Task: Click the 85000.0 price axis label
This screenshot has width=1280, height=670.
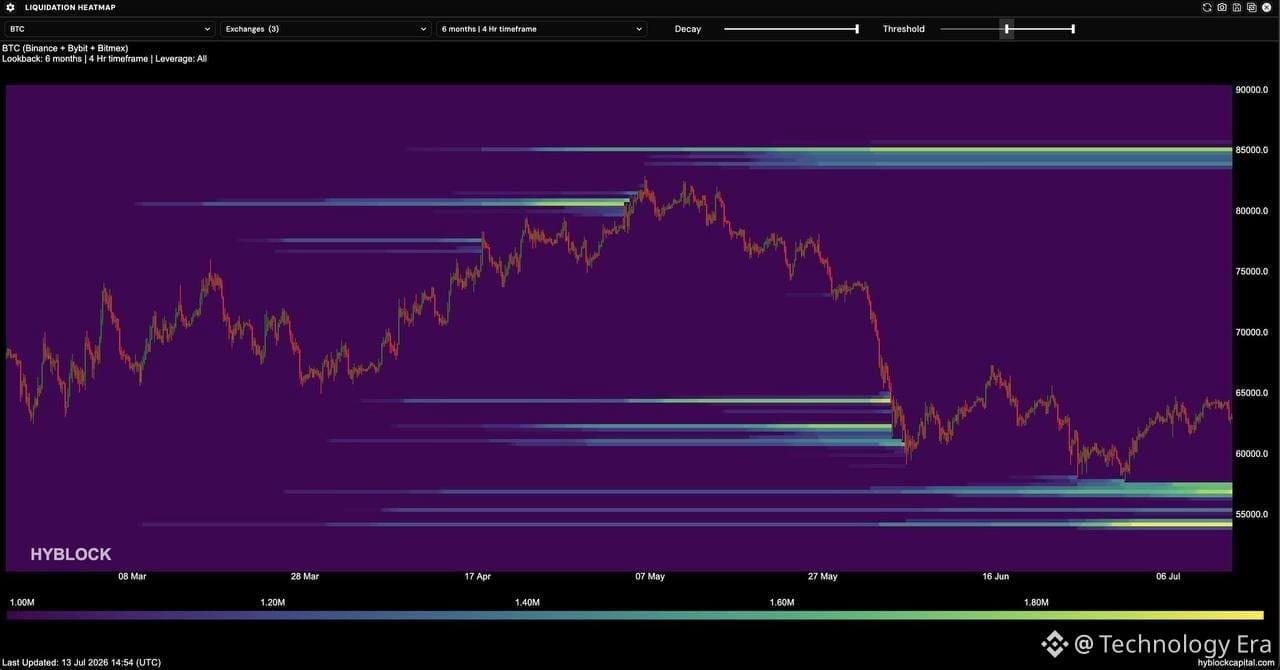Action: pos(1252,150)
